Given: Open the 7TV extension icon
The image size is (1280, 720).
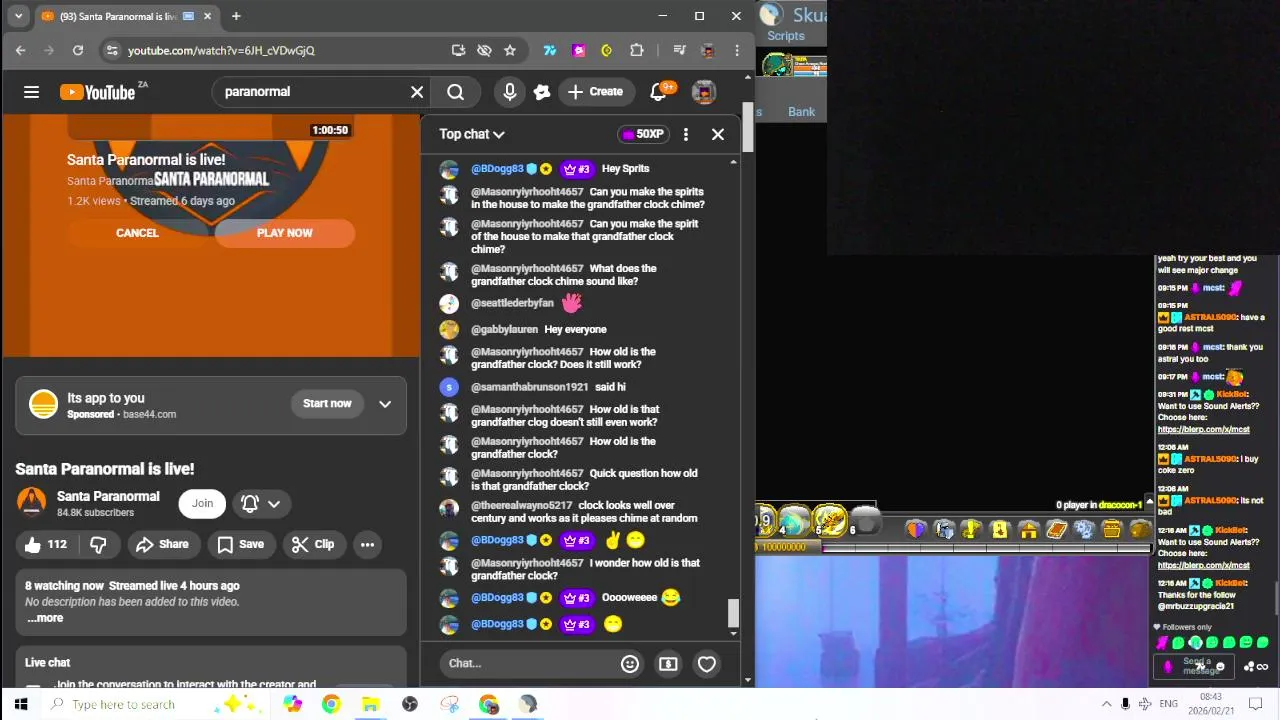Looking at the screenshot, I should [549, 50].
